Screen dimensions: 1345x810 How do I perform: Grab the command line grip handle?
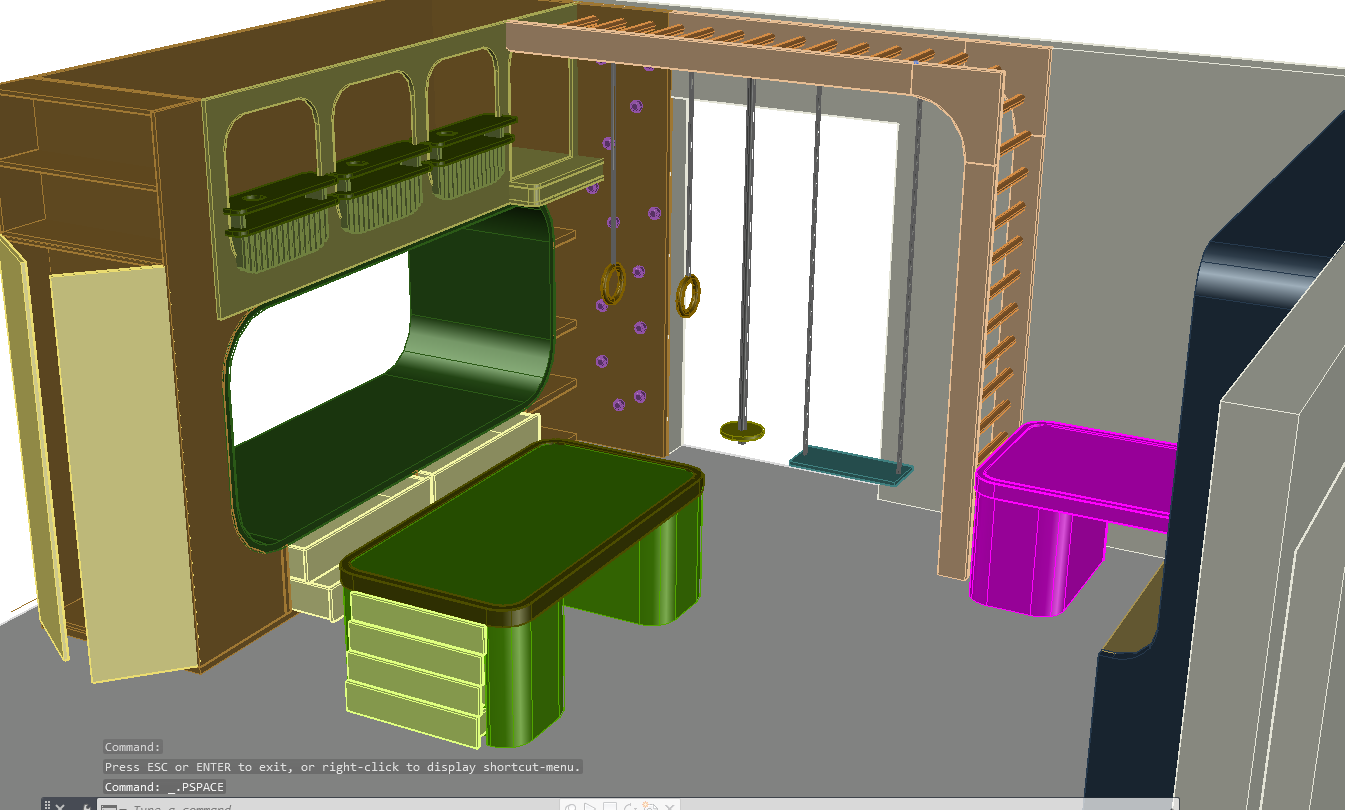[x=47, y=806]
